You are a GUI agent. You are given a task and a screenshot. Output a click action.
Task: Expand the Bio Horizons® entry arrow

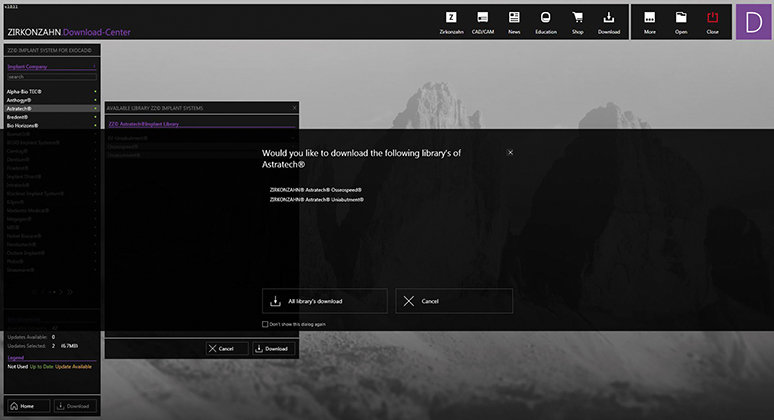click(x=95, y=126)
